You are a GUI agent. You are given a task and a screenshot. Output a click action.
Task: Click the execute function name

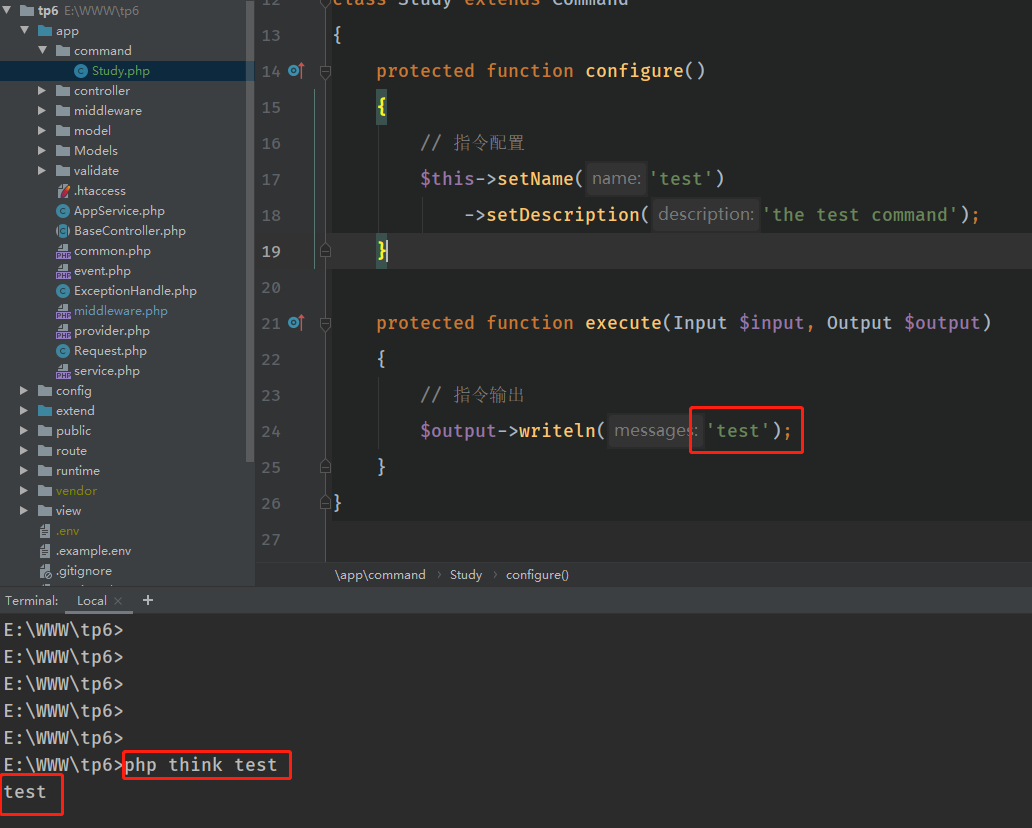pyautogui.click(x=623, y=323)
